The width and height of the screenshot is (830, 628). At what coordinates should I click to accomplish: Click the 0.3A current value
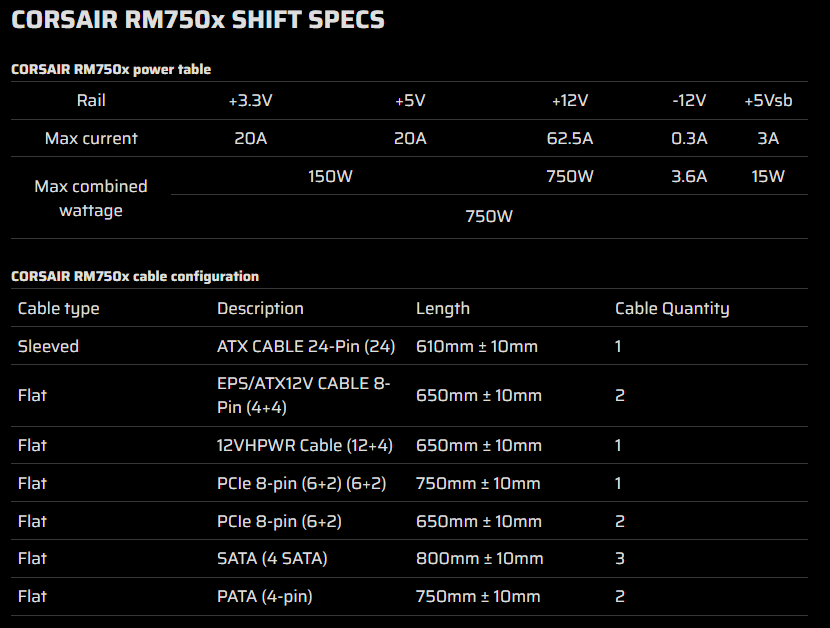pos(689,138)
